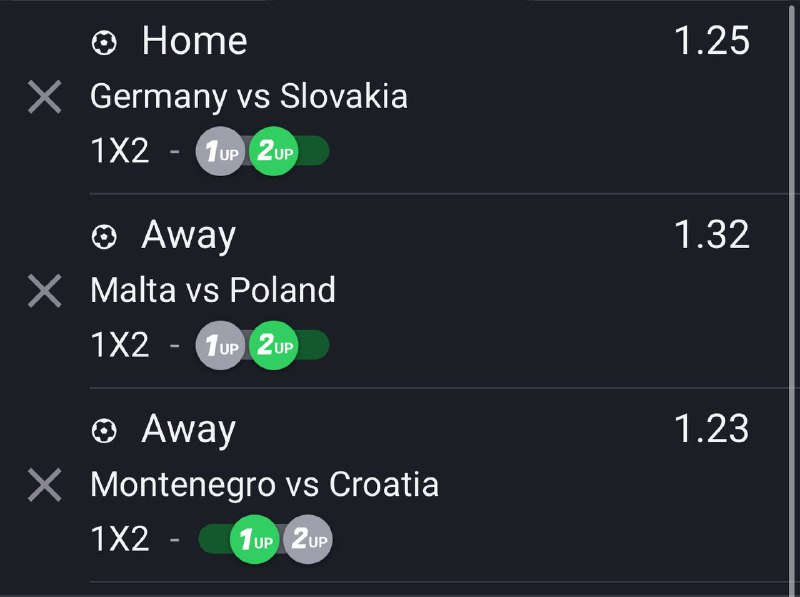Click the Home selection label
This screenshot has width=800, height=597.
[194, 41]
